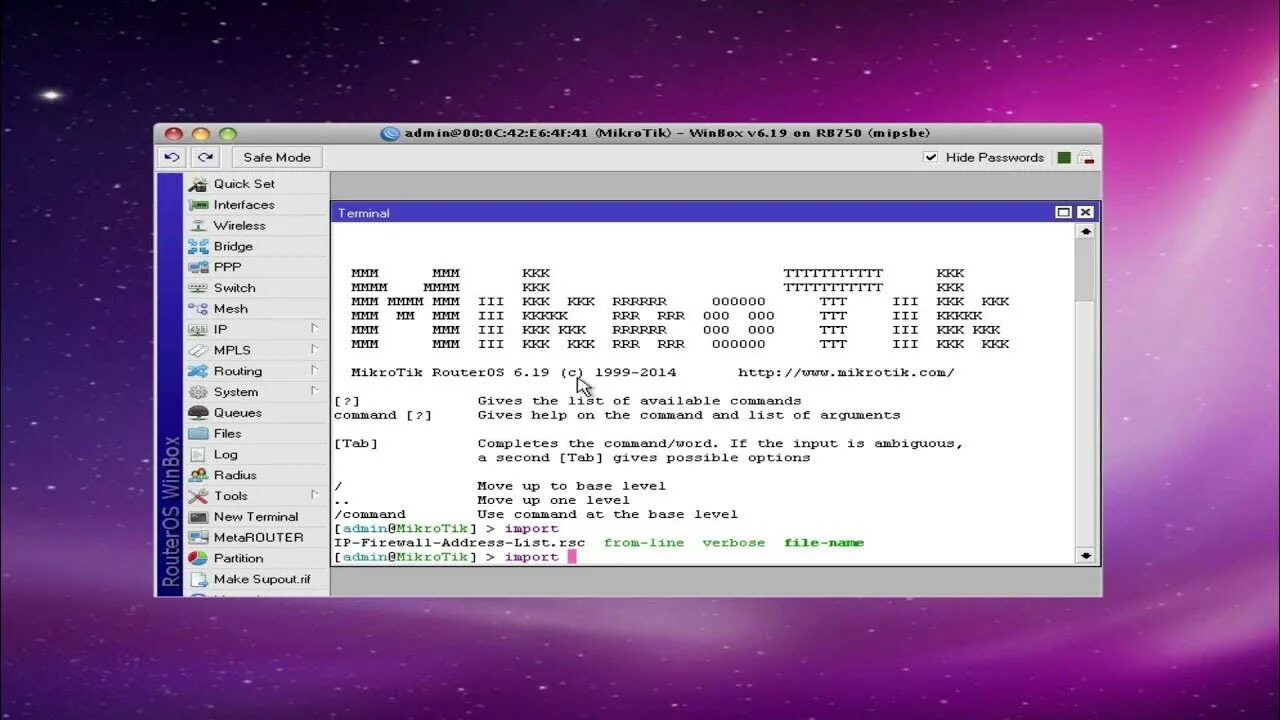This screenshot has width=1280, height=720.
Task: Expand the IP submenu arrow
Action: 314,328
